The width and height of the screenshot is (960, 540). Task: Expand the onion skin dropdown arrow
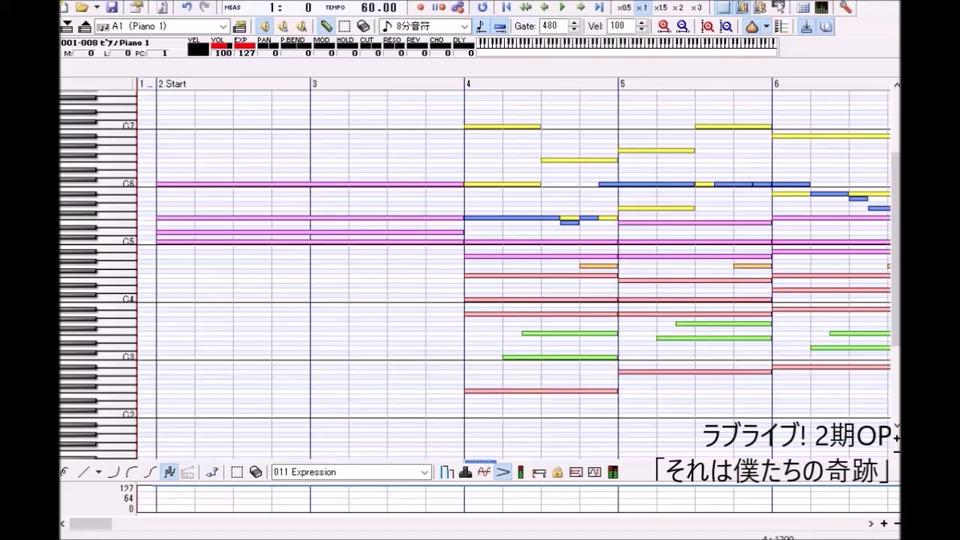[766, 26]
